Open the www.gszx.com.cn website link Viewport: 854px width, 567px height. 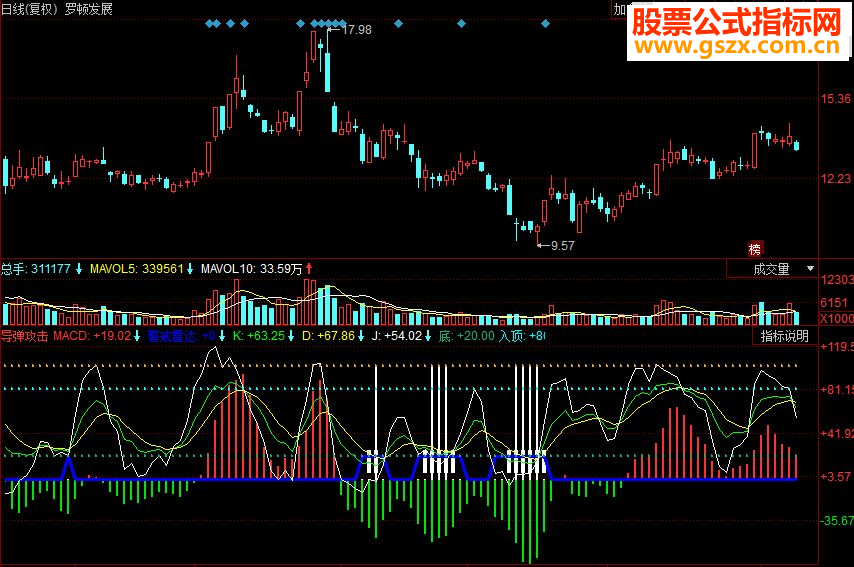(737, 47)
